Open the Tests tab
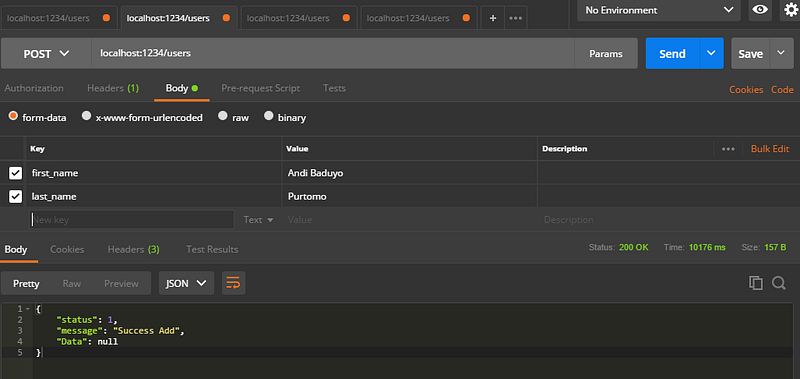800x379 pixels. pos(334,88)
